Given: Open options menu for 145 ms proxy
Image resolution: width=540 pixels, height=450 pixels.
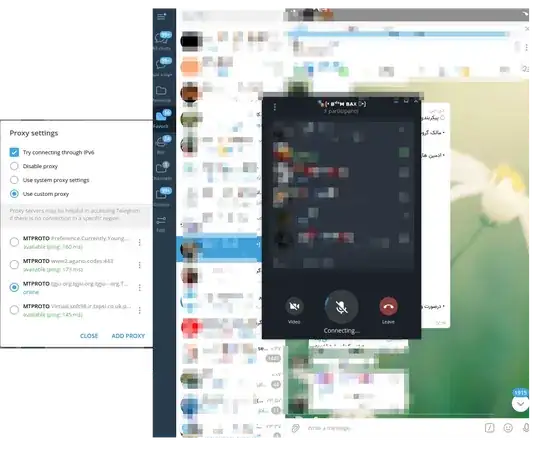Looking at the screenshot, I should pos(139,310).
